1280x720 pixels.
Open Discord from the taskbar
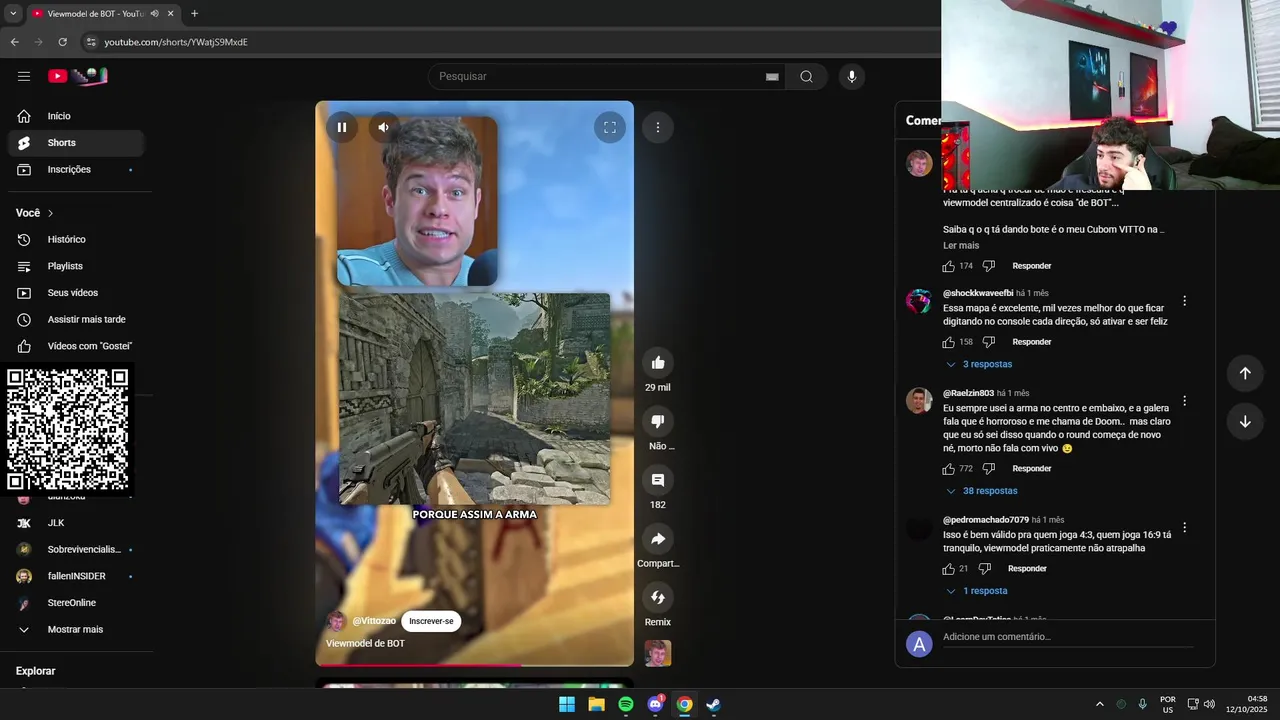[x=655, y=704]
